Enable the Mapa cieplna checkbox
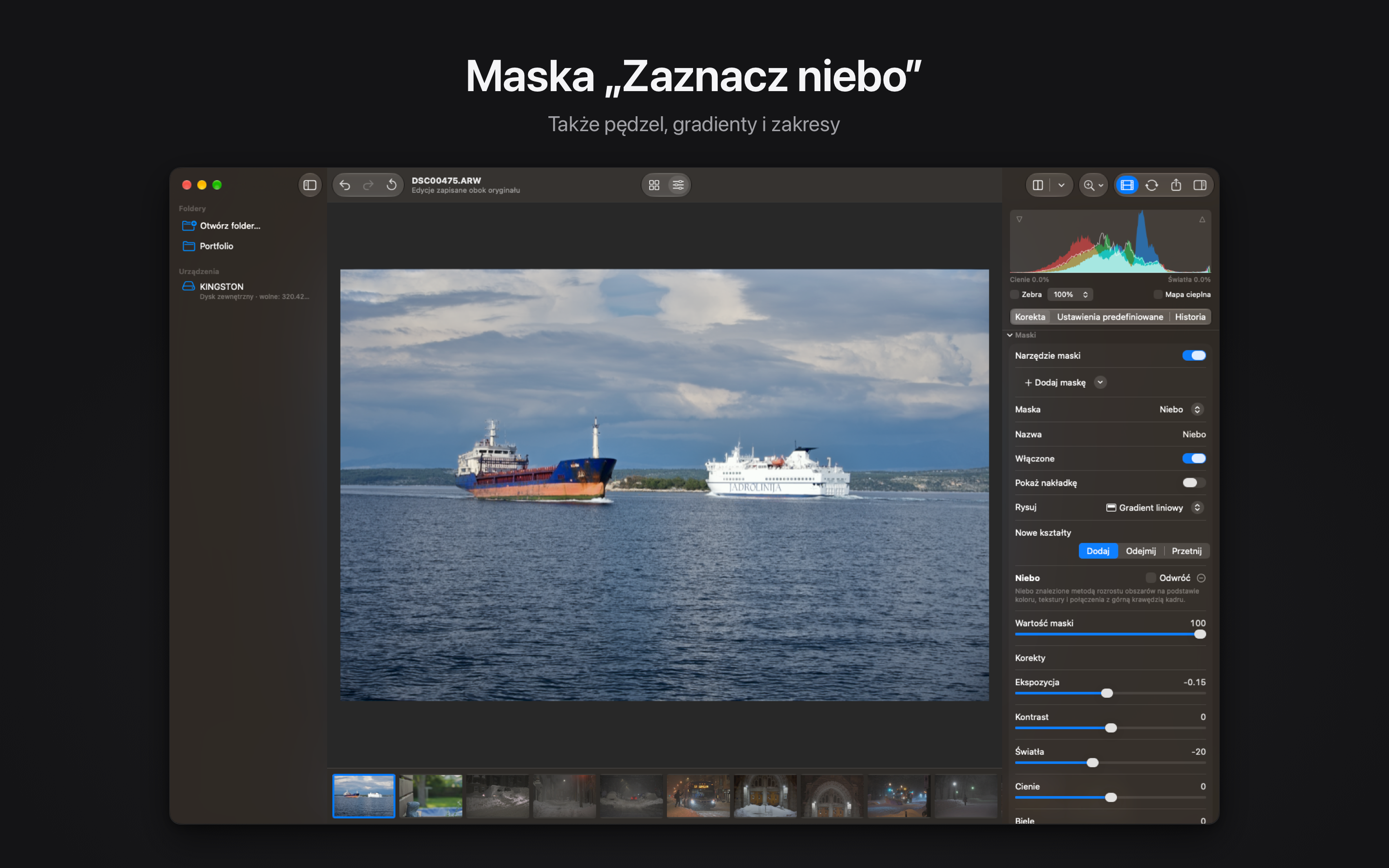1389x868 pixels. click(x=1157, y=295)
